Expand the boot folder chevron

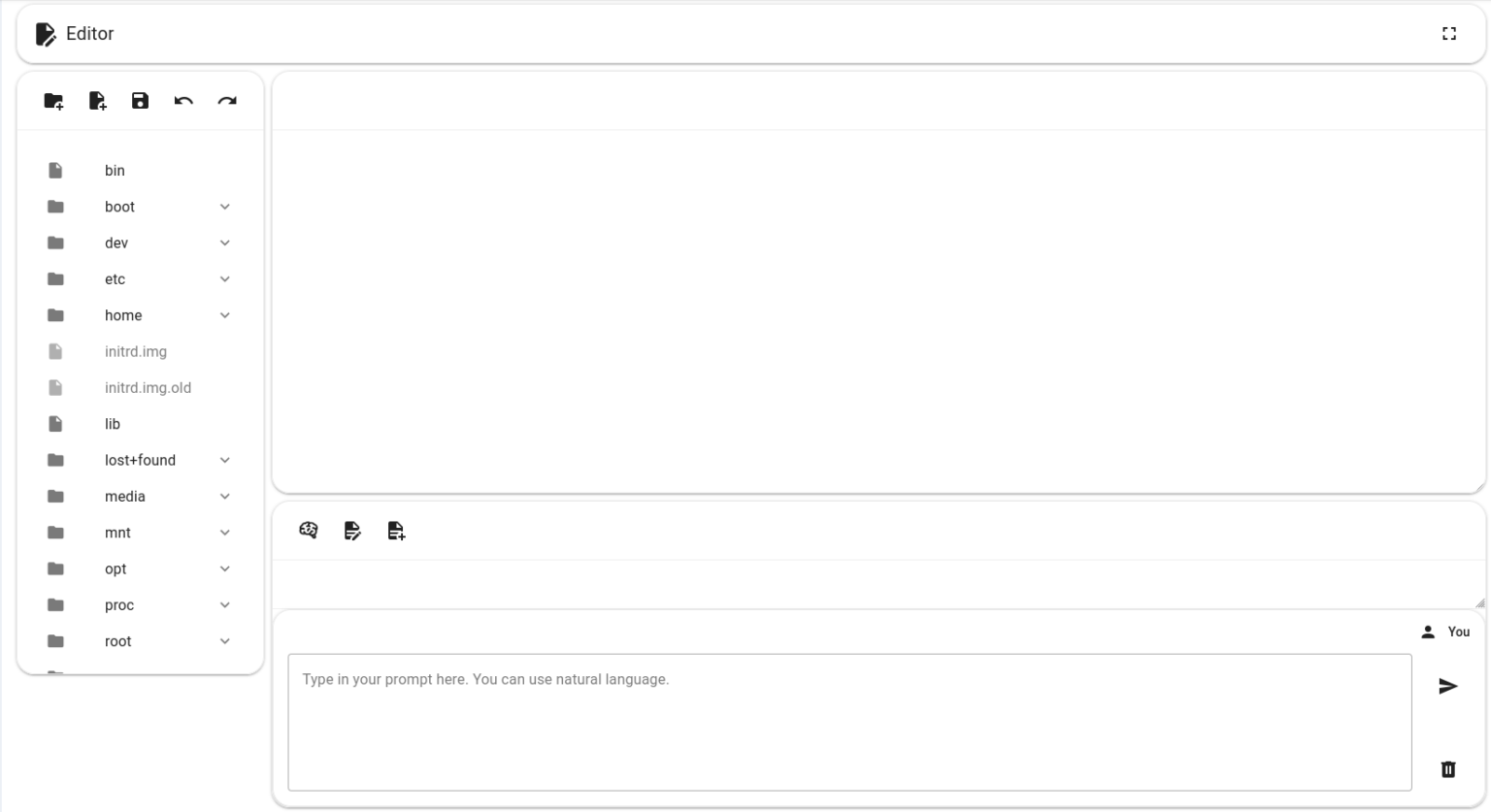click(224, 207)
